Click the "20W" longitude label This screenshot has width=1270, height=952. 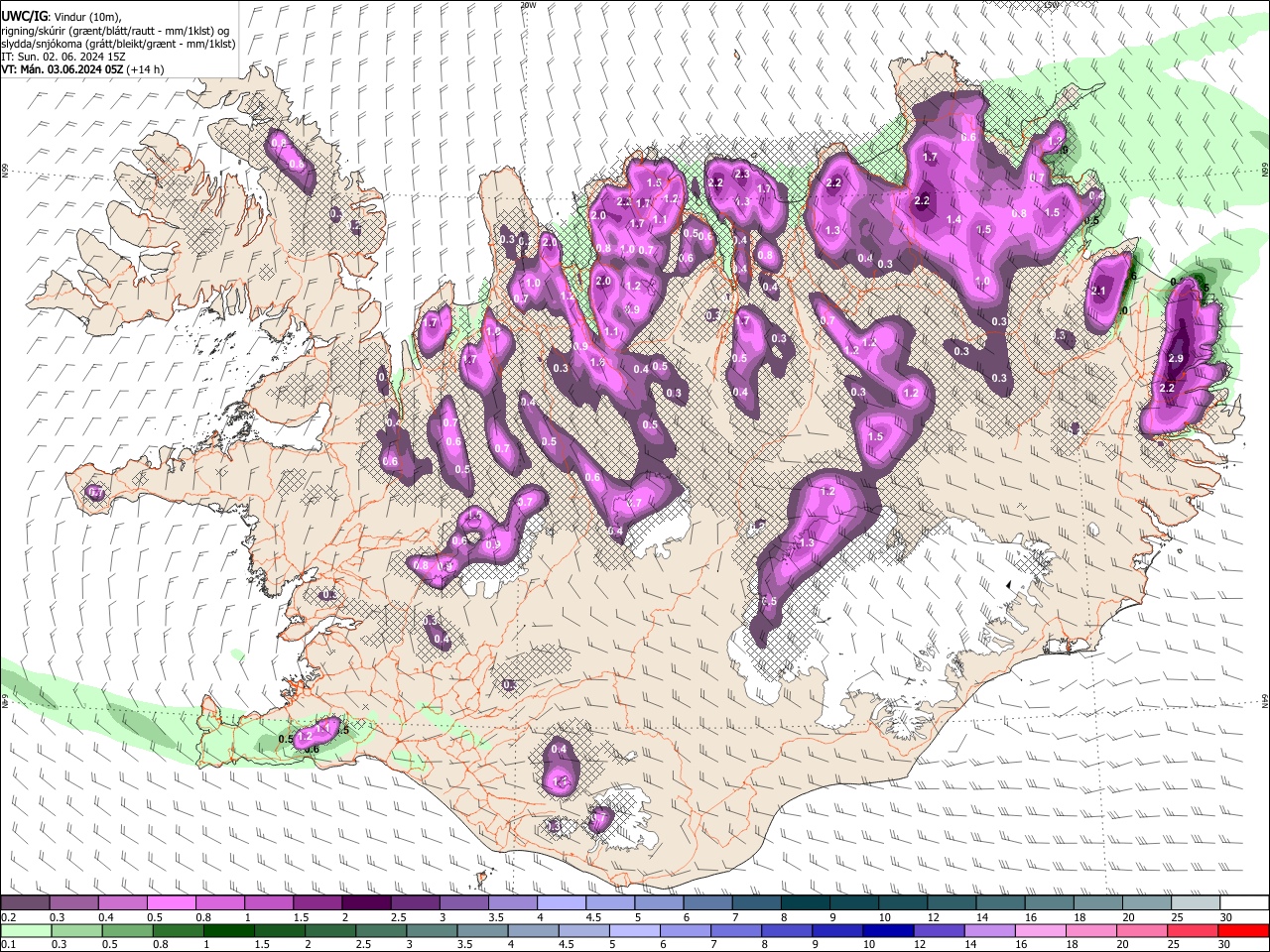(x=528, y=5)
